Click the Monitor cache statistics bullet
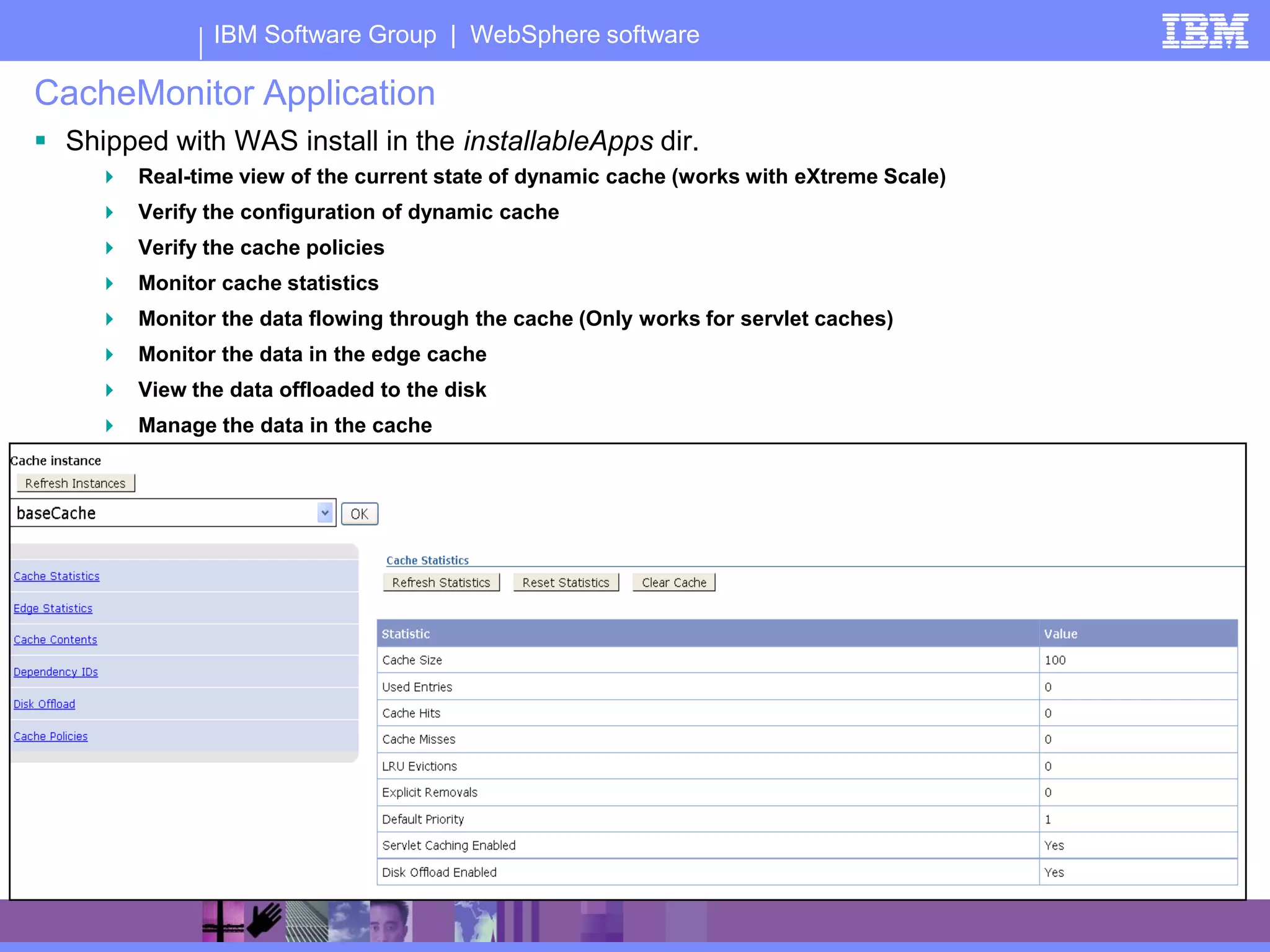 coord(259,283)
